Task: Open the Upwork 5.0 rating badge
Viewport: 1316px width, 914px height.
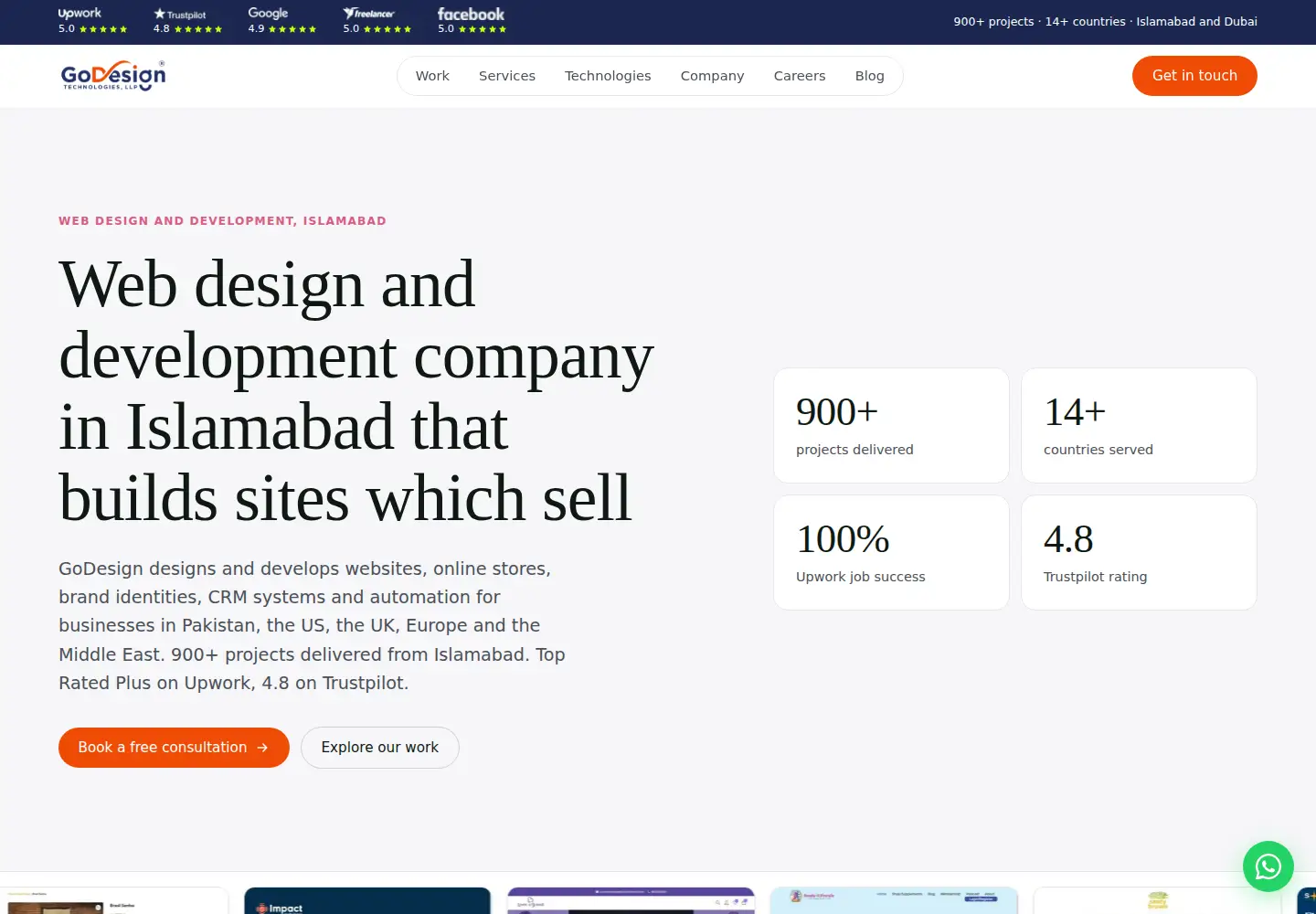Action: click(x=92, y=21)
